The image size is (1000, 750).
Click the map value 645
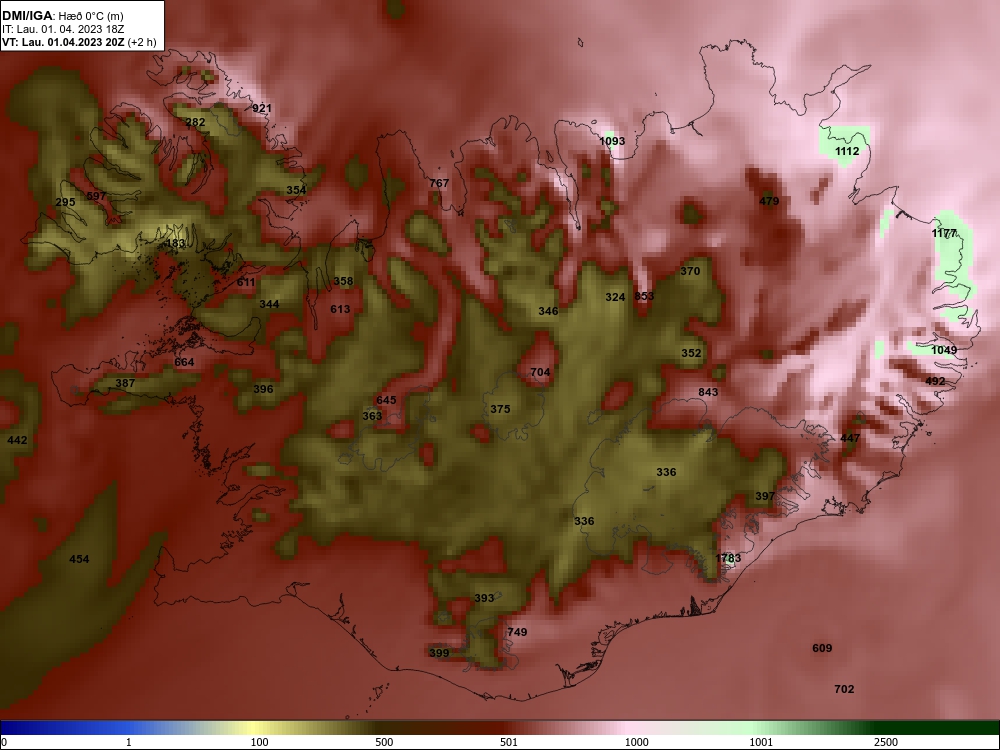(386, 401)
